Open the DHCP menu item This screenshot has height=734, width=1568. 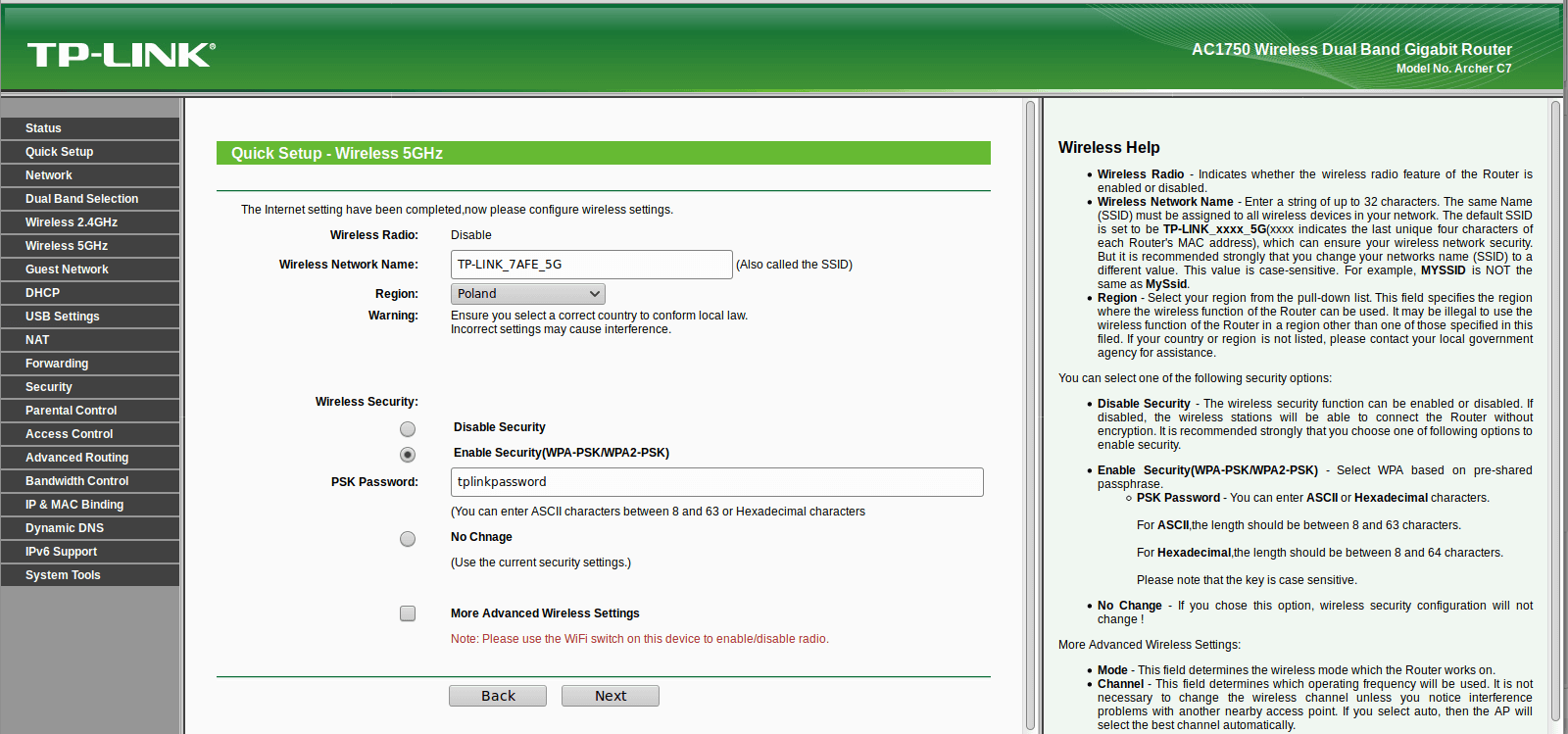click(90, 293)
